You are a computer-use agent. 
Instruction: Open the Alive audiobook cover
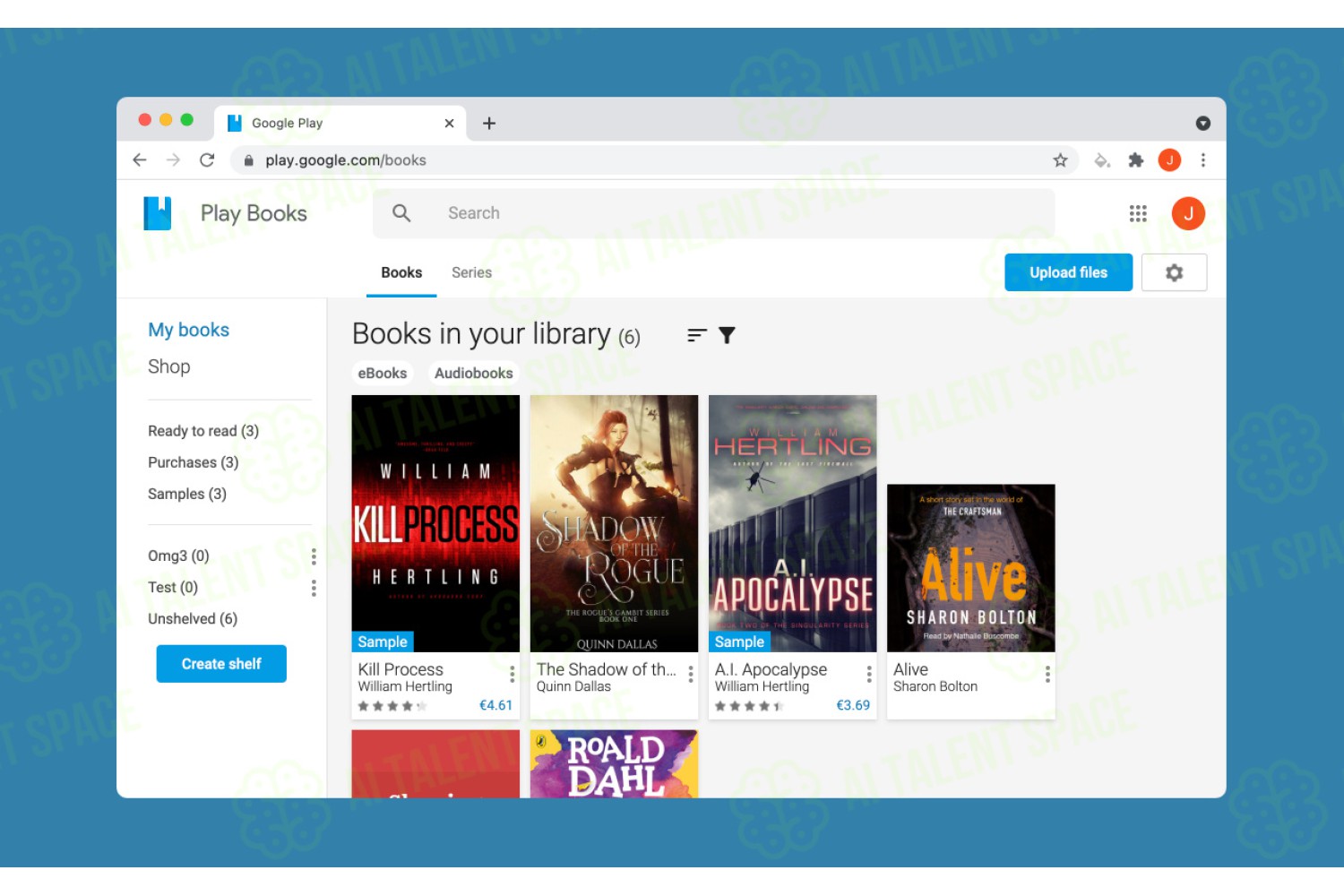point(971,568)
